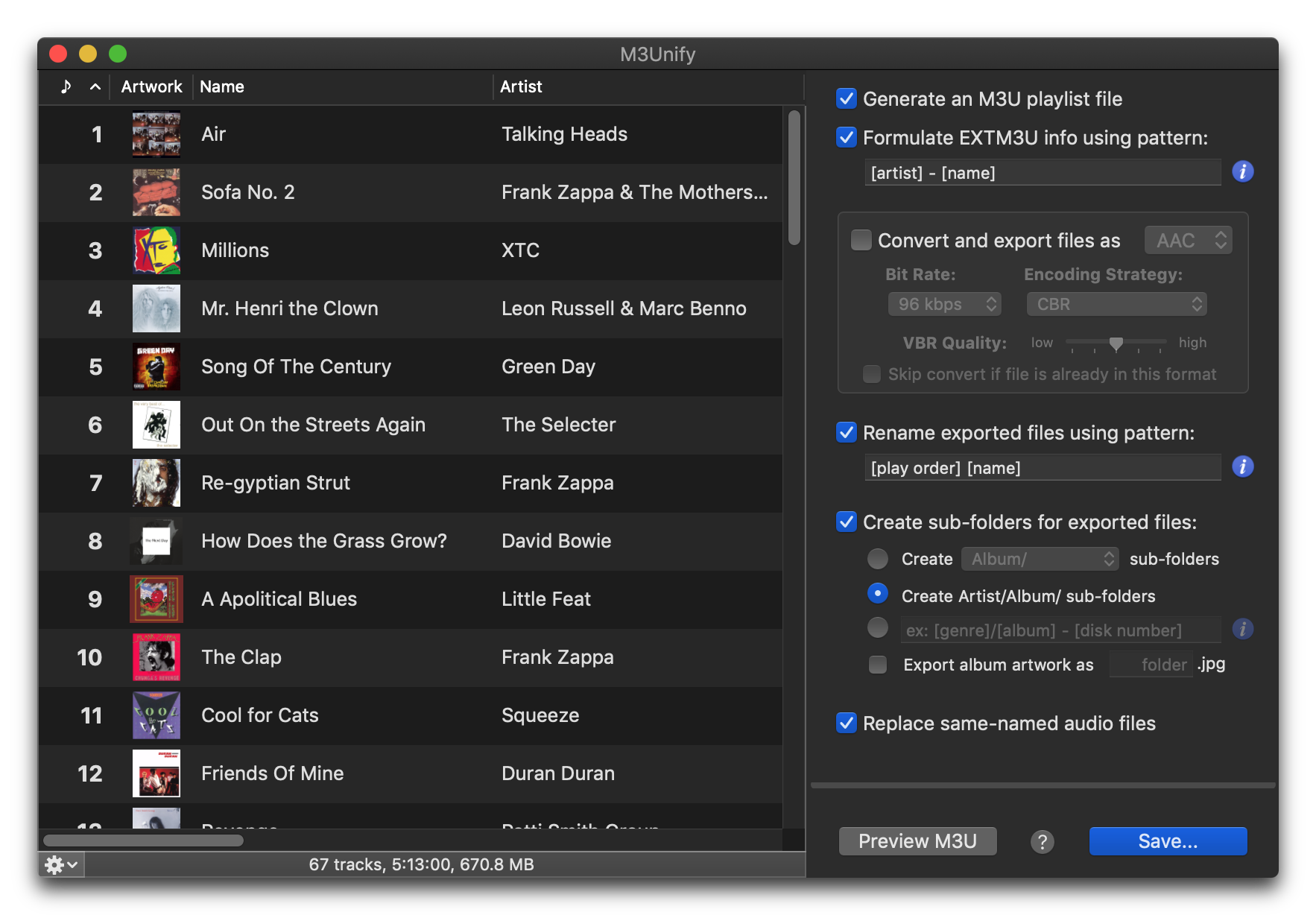Open the Album/ sub-folder dropdown
Image resolution: width=1316 pixels, height=915 pixels.
1040,559
